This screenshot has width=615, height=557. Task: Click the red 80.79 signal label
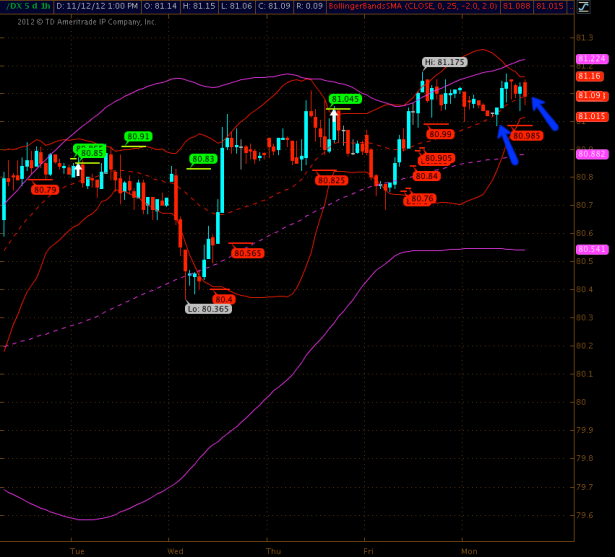pos(45,189)
